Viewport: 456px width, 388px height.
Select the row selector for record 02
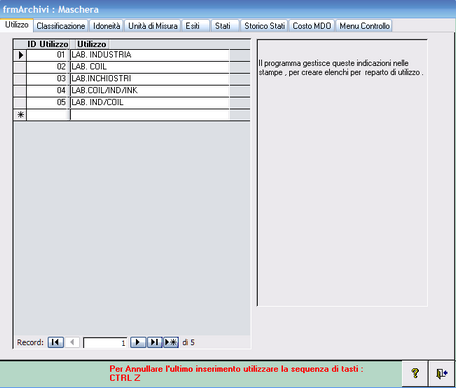(x=20, y=67)
